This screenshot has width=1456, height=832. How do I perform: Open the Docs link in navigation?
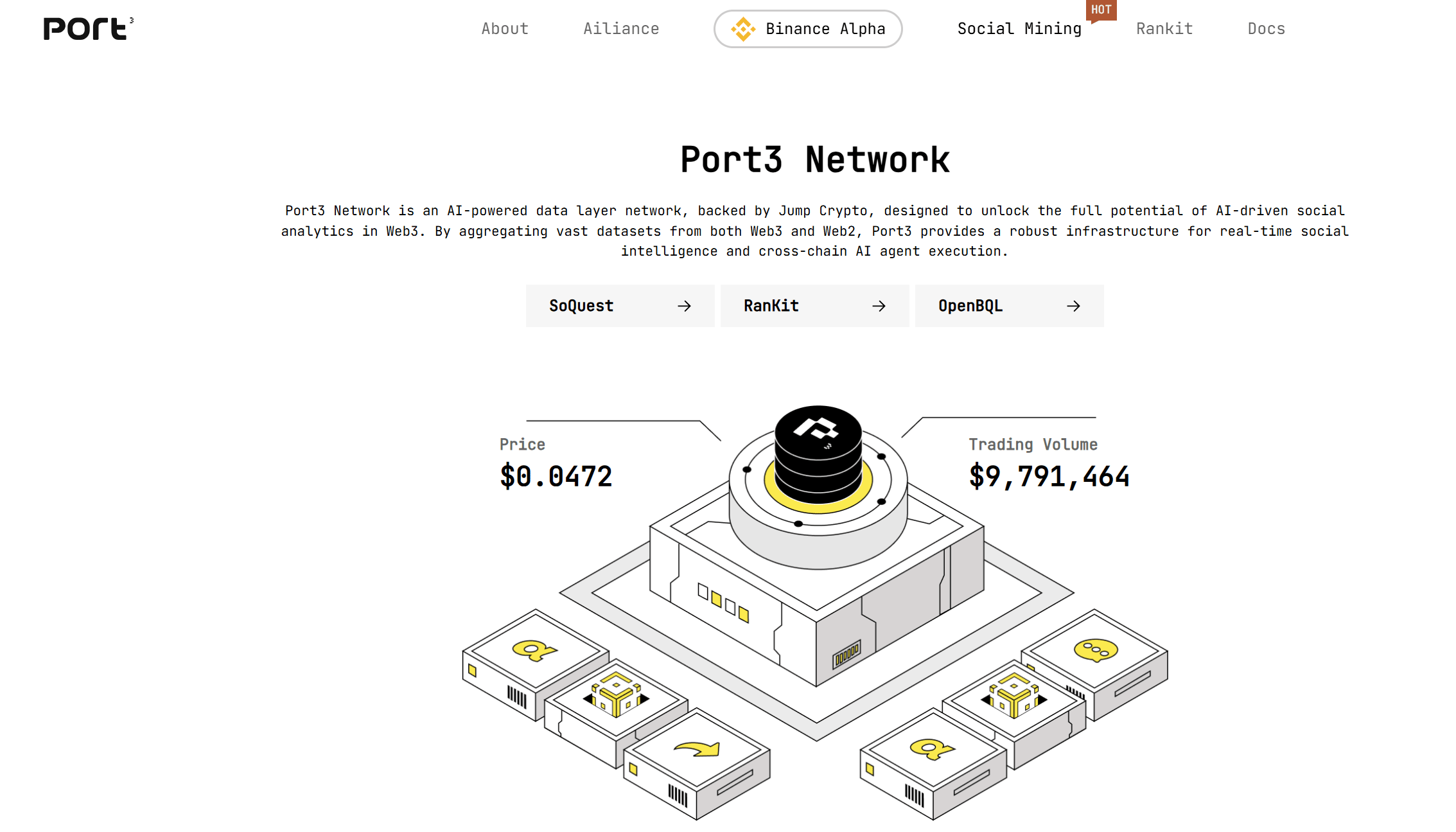tap(1266, 29)
